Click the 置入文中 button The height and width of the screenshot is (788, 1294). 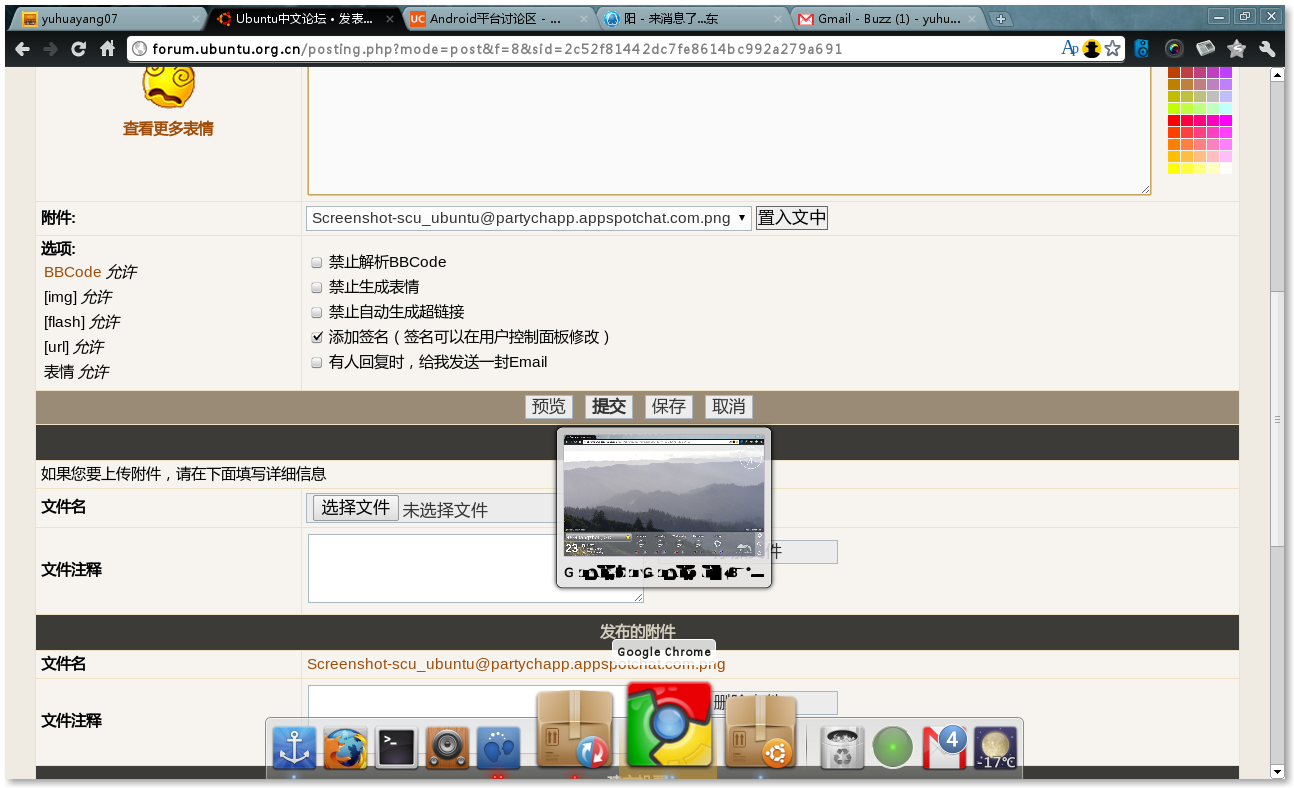click(x=792, y=218)
